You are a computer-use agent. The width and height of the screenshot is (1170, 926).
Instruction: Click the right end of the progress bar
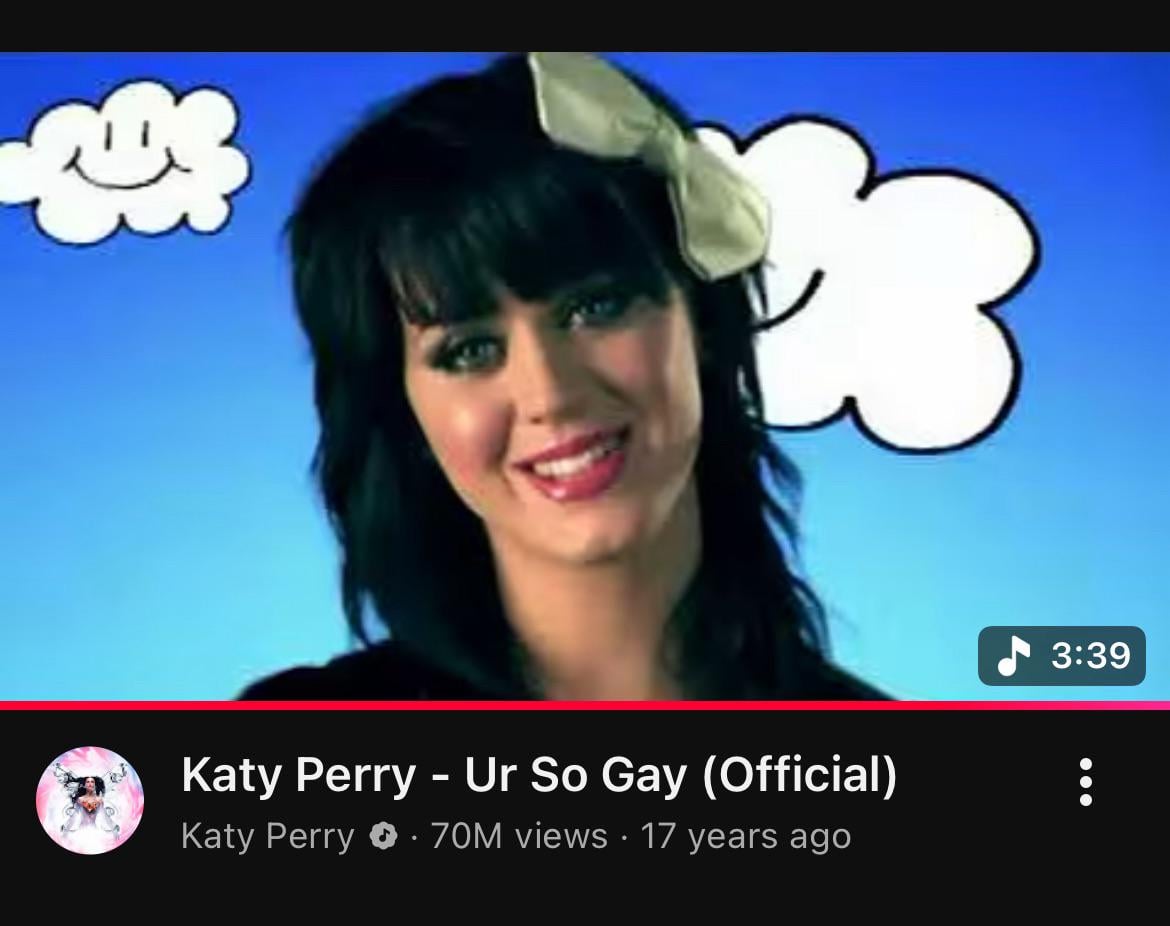(x=1161, y=705)
